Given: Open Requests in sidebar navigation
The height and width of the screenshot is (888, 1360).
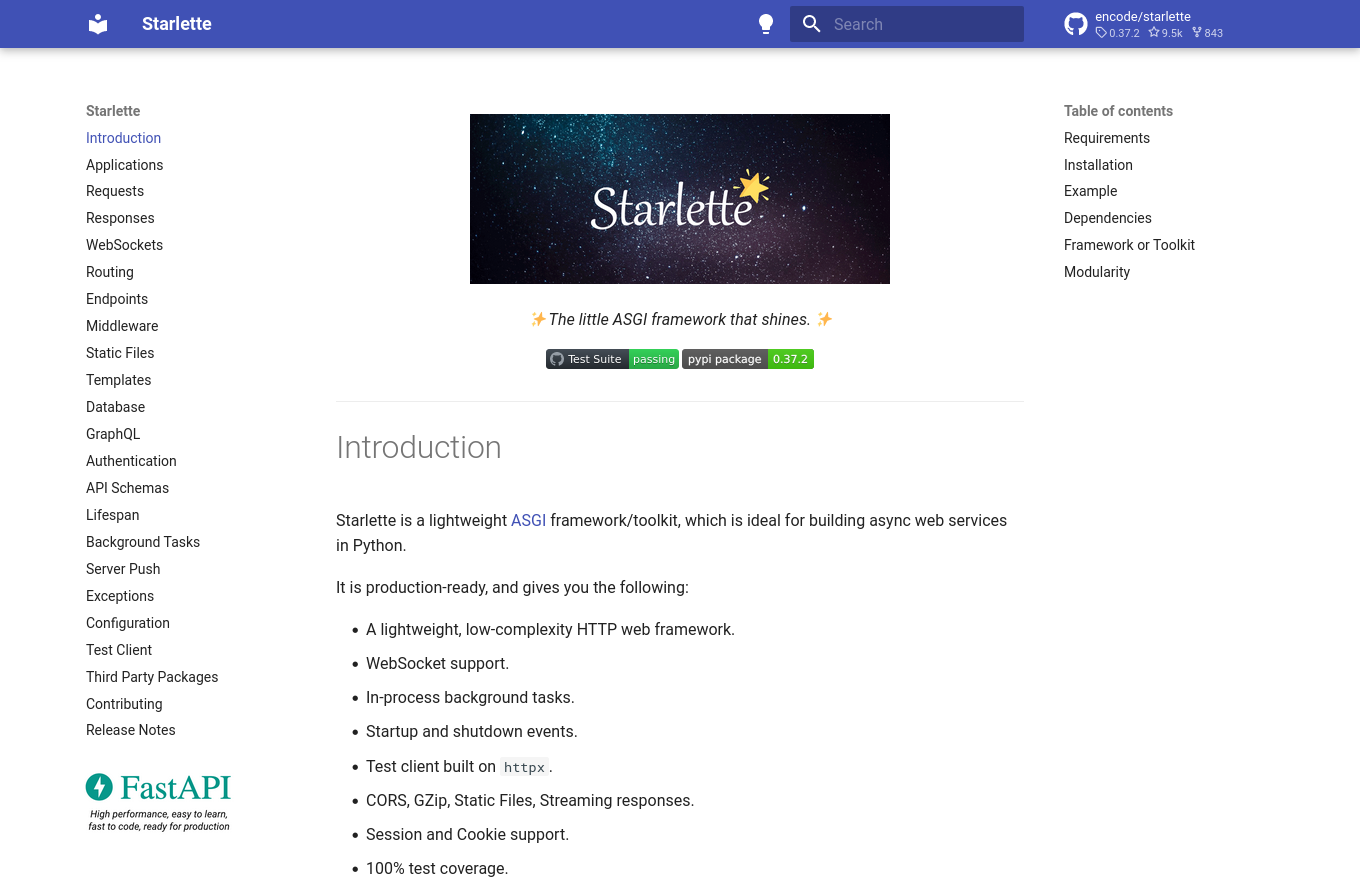Looking at the screenshot, I should (115, 191).
